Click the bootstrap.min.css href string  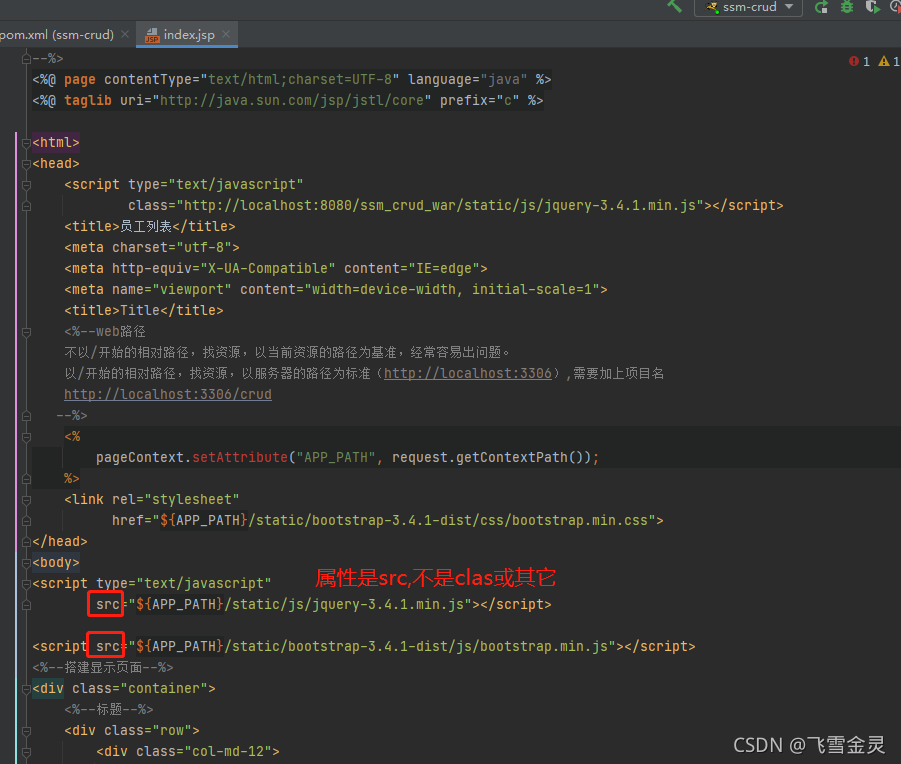[x=407, y=520]
